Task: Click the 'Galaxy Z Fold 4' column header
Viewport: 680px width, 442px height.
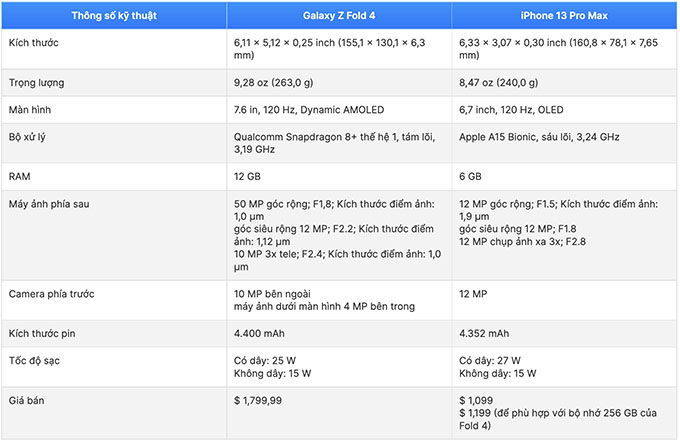Action: click(339, 16)
